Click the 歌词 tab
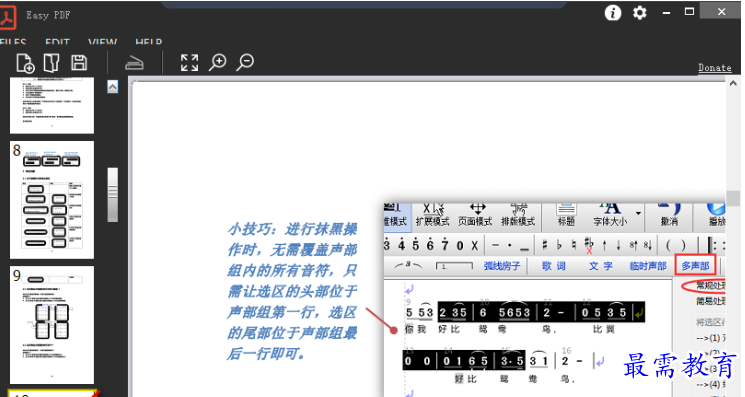The height and width of the screenshot is (397, 745). (x=554, y=266)
